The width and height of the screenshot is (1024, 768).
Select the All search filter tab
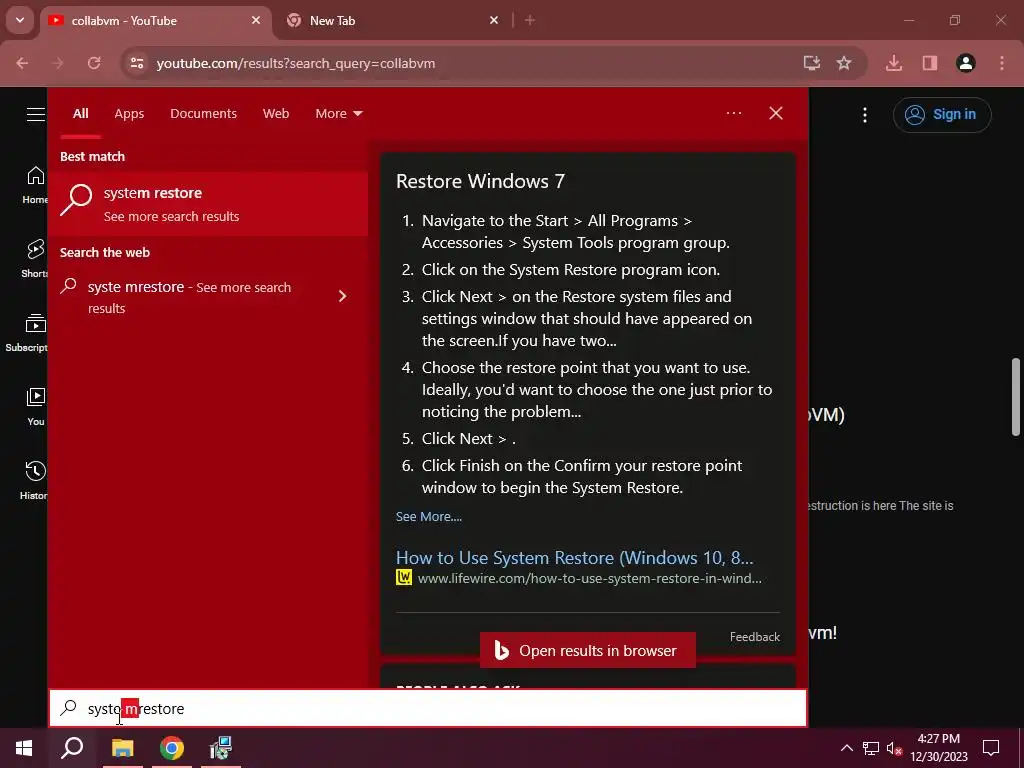80,114
